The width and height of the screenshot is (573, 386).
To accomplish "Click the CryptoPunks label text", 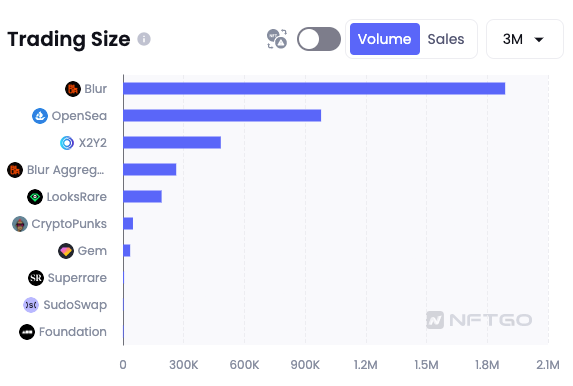I will point(69,224).
